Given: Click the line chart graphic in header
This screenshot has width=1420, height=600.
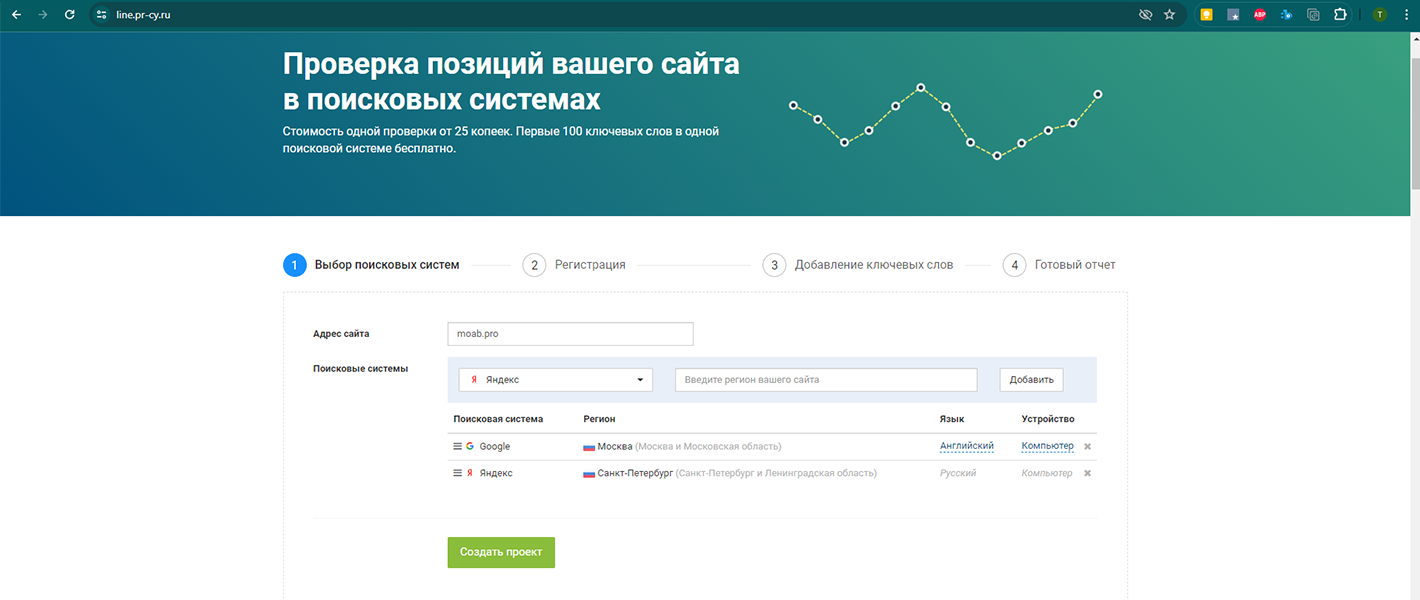Looking at the screenshot, I should pyautogui.click(x=945, y=122).
